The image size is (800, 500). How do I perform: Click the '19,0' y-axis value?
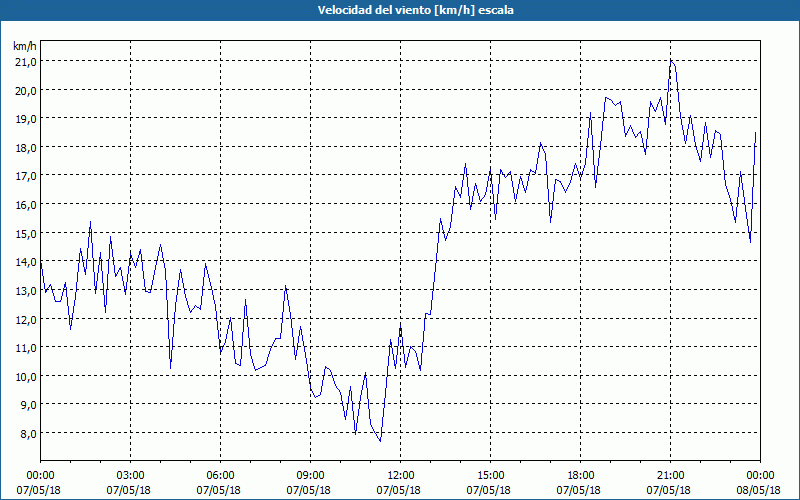pos(26,118)
